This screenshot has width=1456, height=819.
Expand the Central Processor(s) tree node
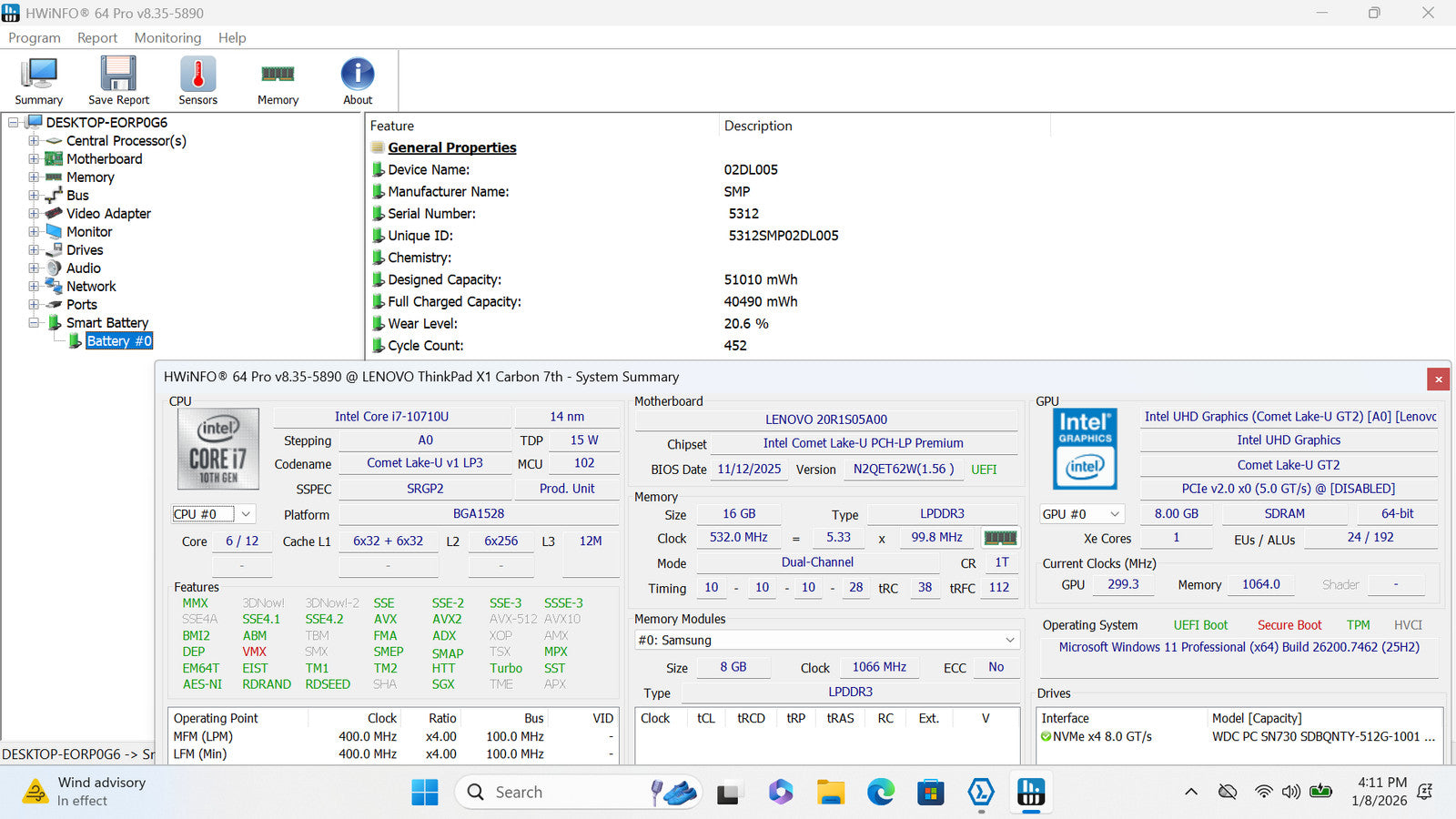(x=34, y=141)
